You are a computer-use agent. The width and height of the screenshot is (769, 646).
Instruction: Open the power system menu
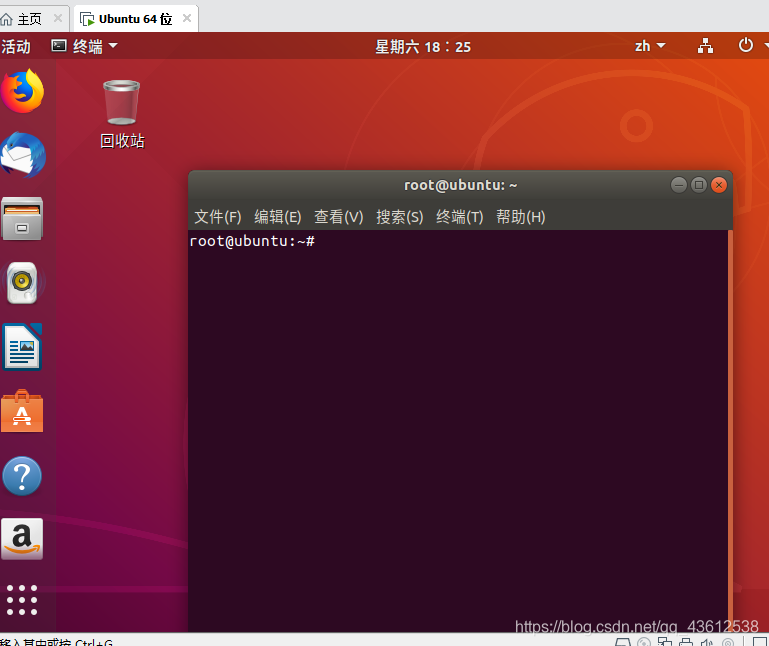[746, 46]
